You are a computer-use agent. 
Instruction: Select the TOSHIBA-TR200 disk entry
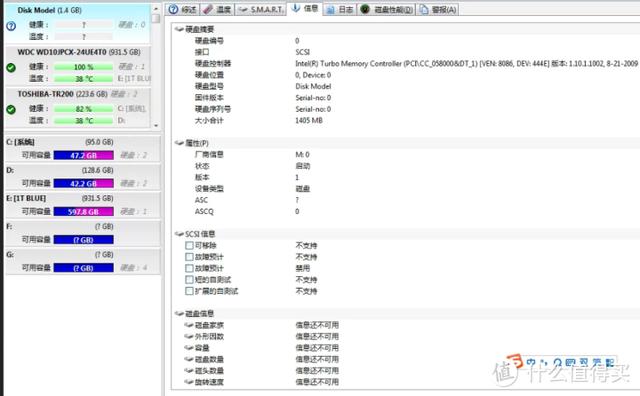click(78, 107)
